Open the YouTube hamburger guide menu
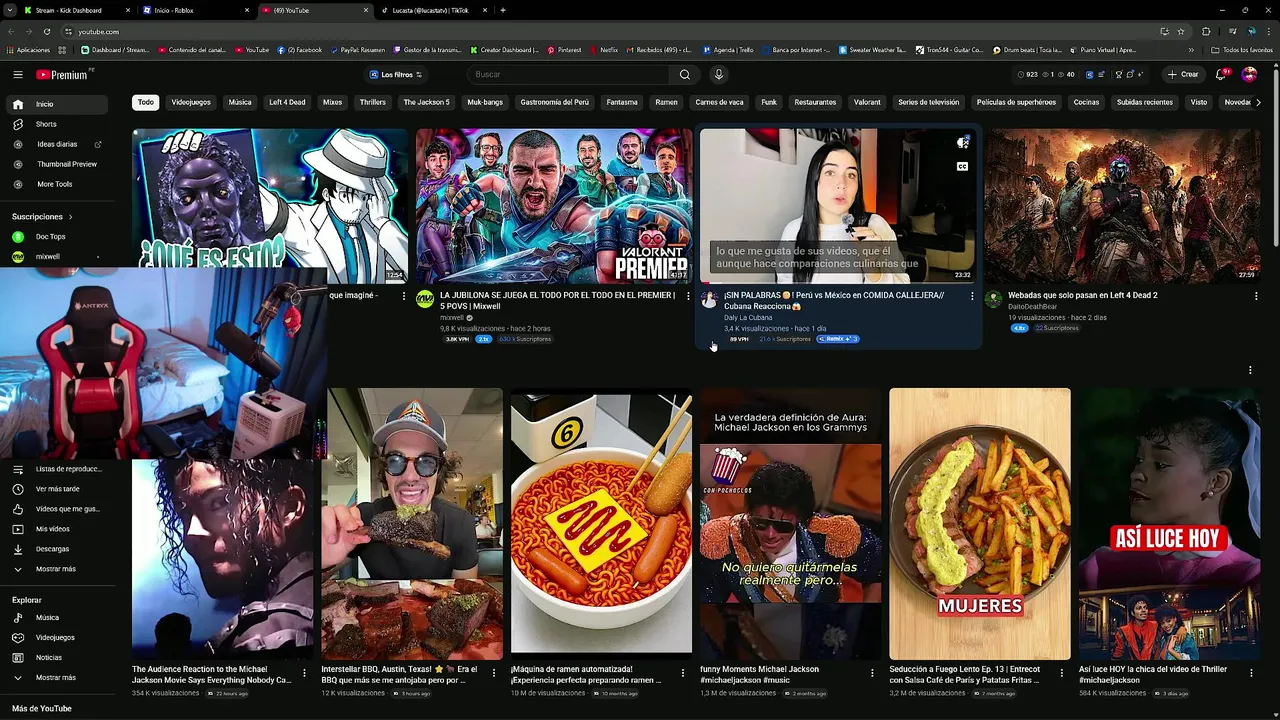 click(x=18, y=74)
